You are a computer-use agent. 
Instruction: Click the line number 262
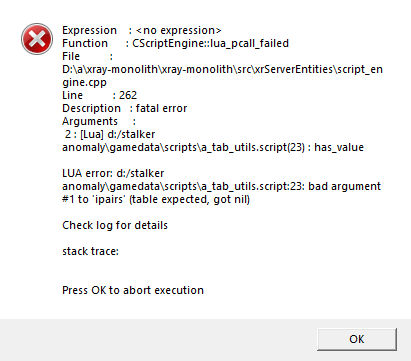[x=128, y=95]
